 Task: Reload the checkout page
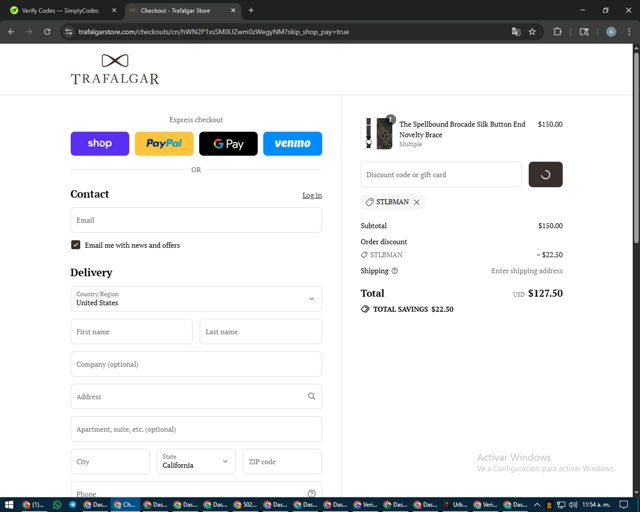click(x=47, y=32)
